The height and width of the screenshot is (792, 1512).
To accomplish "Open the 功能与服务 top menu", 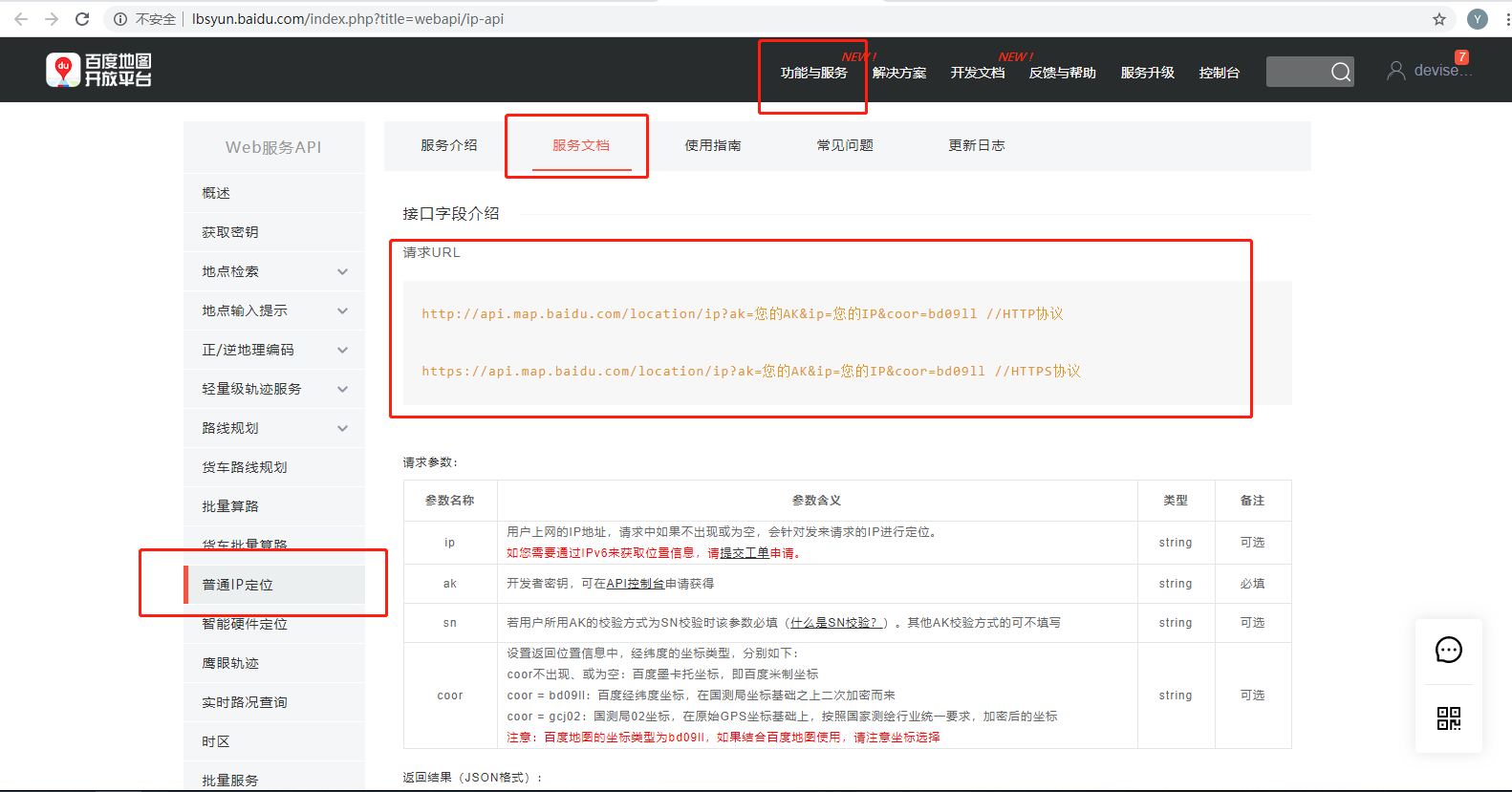I will (813, 73).
